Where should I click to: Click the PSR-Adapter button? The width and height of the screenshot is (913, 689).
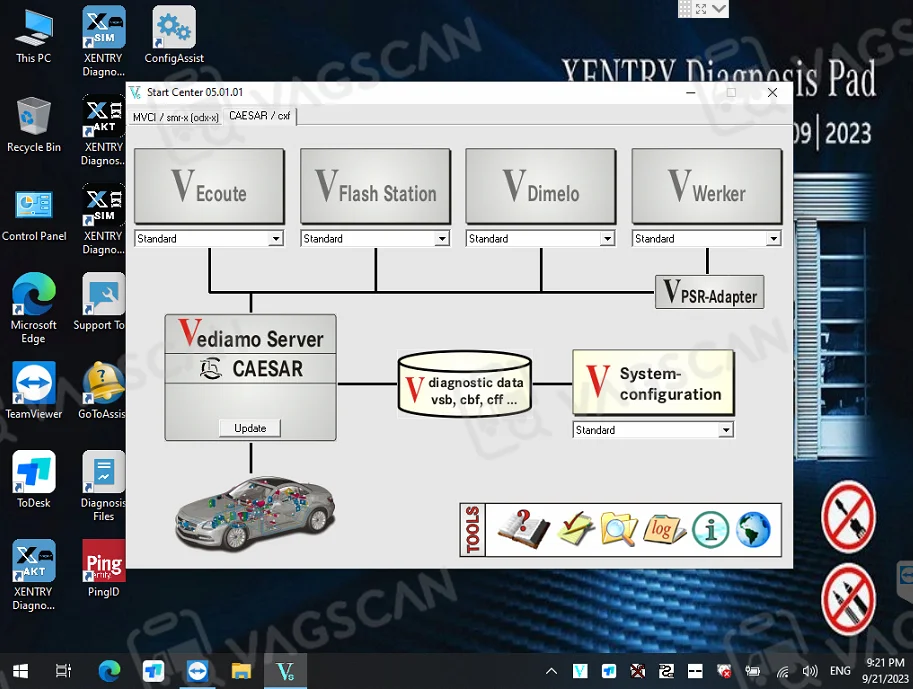[709, 293]
